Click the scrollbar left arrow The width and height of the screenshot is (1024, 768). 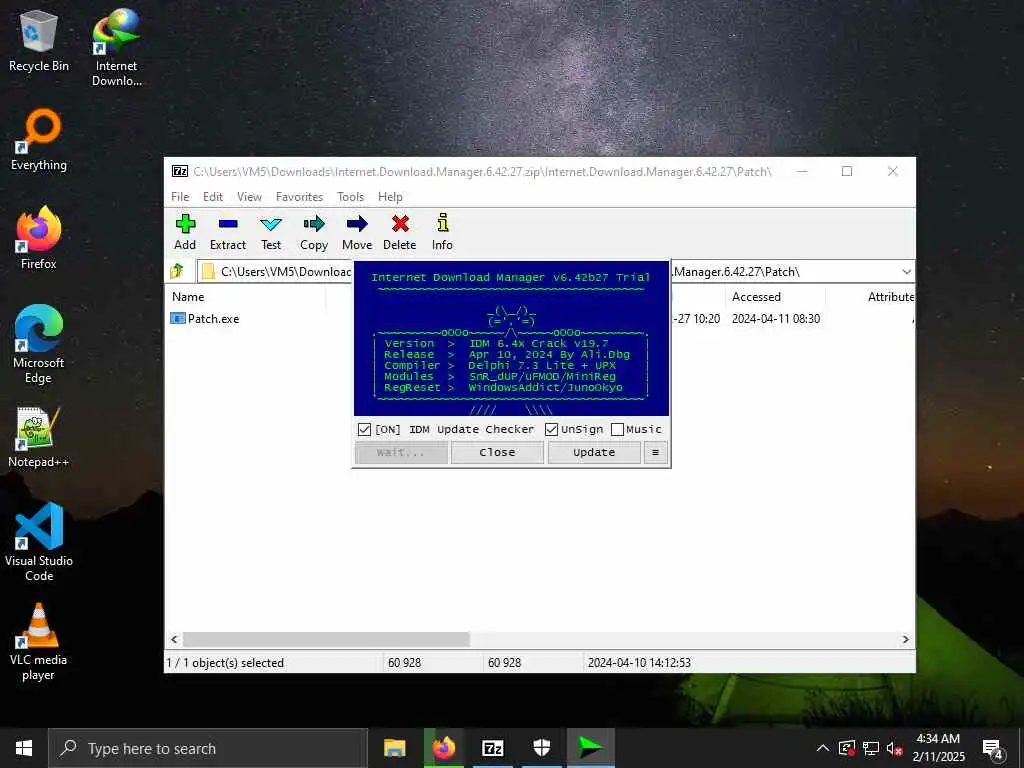click(174, 639)
